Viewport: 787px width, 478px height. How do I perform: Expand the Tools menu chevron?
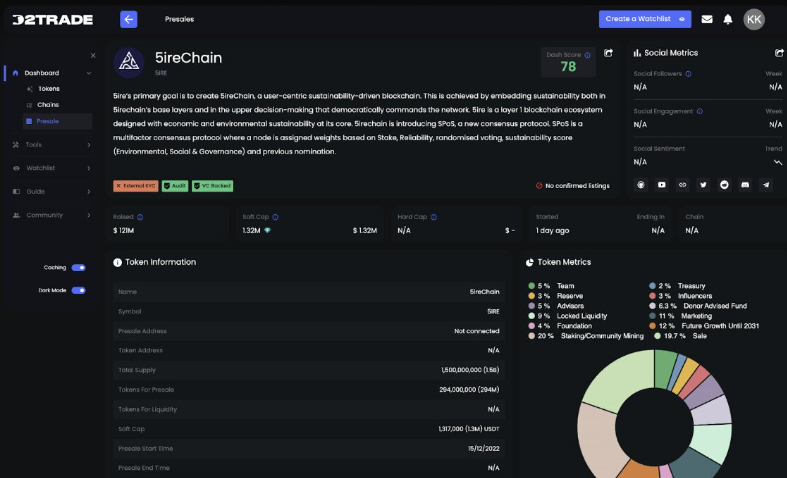pyautogui.click(x=89, y=145)
